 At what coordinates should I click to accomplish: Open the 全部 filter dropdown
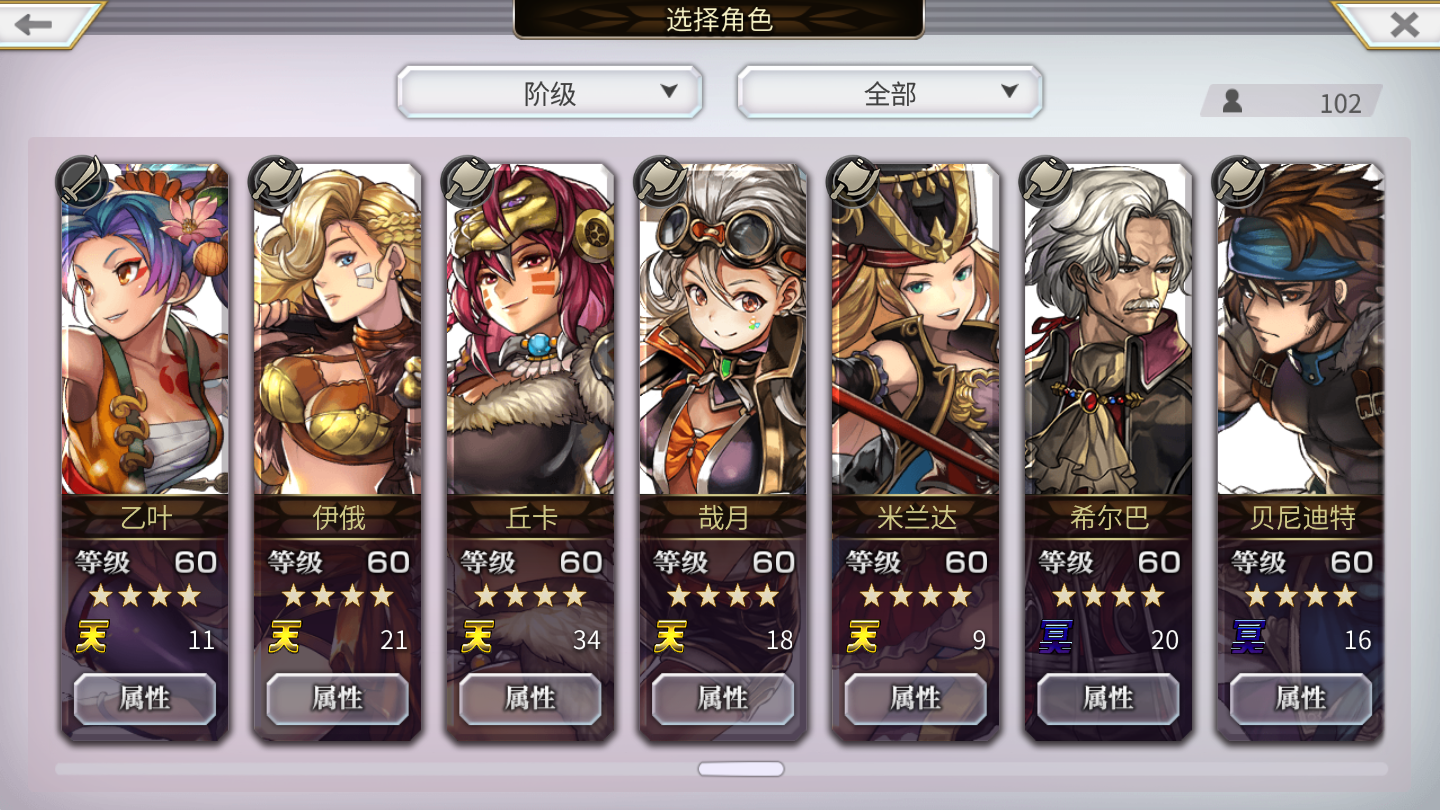pyautogui.click(x=890, y=93)
